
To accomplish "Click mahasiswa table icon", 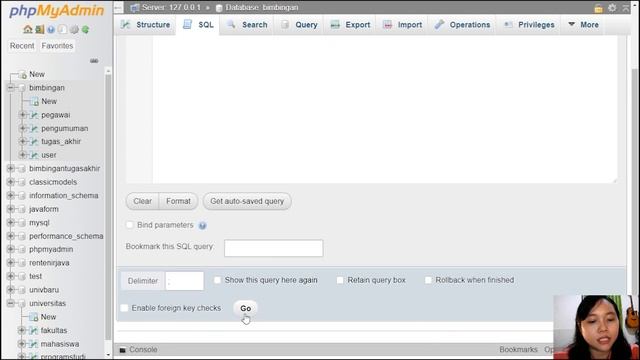I will (34, 344).
